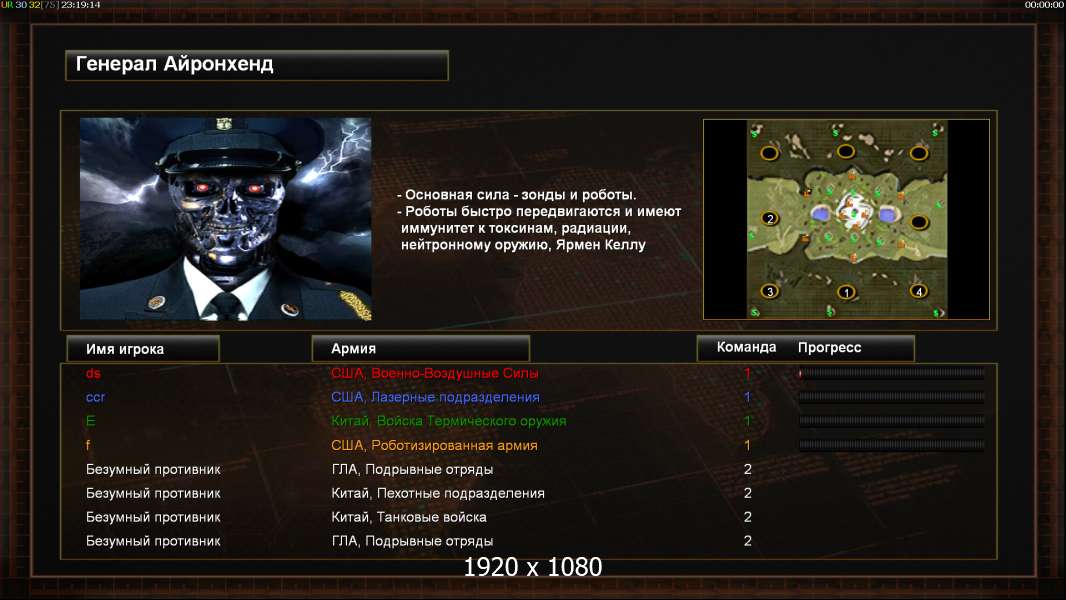Screen dimensions: 1066x600
Task: Click start position 4 on the minimap
Action: tap(918, 292)
